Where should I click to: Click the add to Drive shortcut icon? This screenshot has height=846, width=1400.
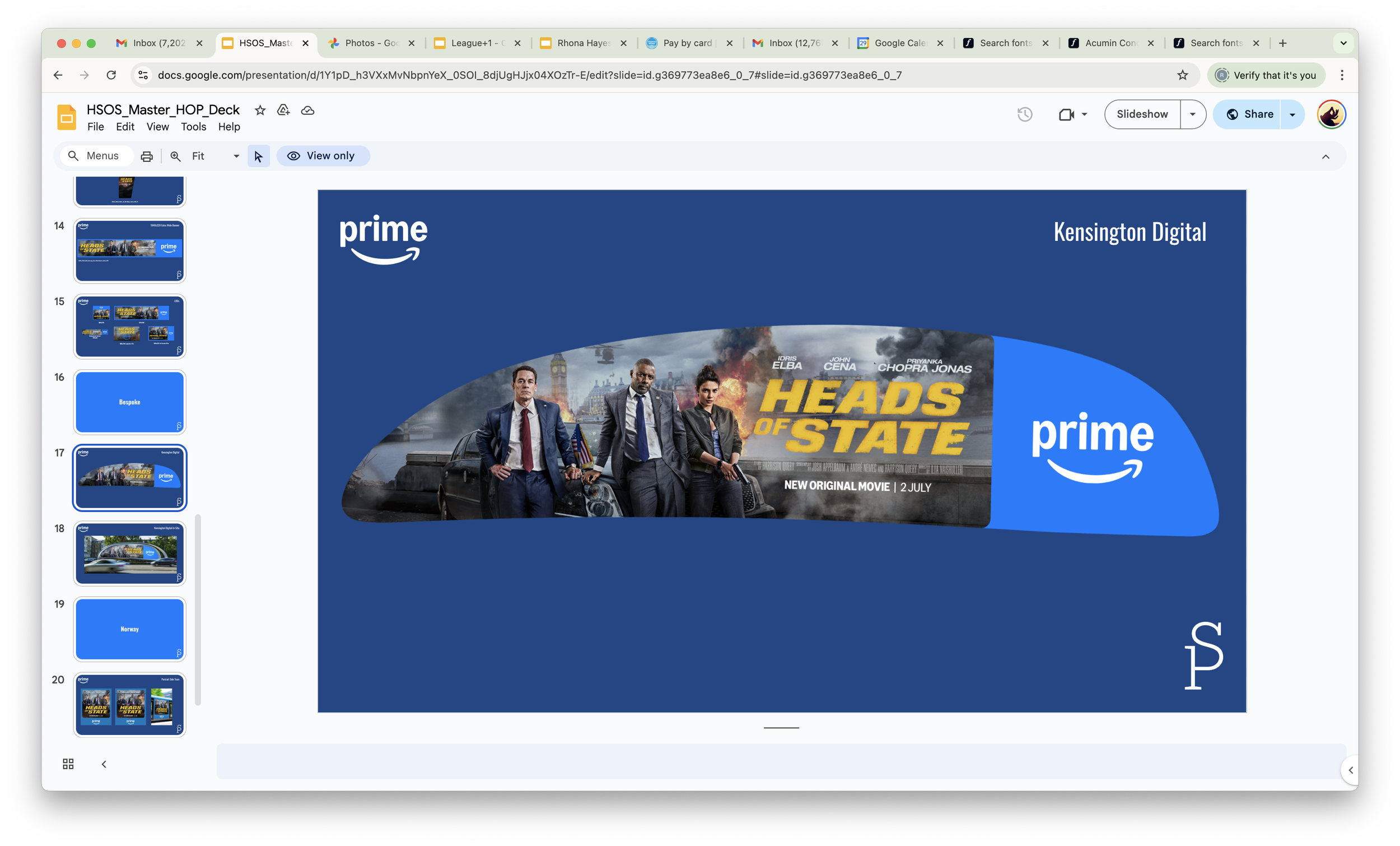(283, 110)
